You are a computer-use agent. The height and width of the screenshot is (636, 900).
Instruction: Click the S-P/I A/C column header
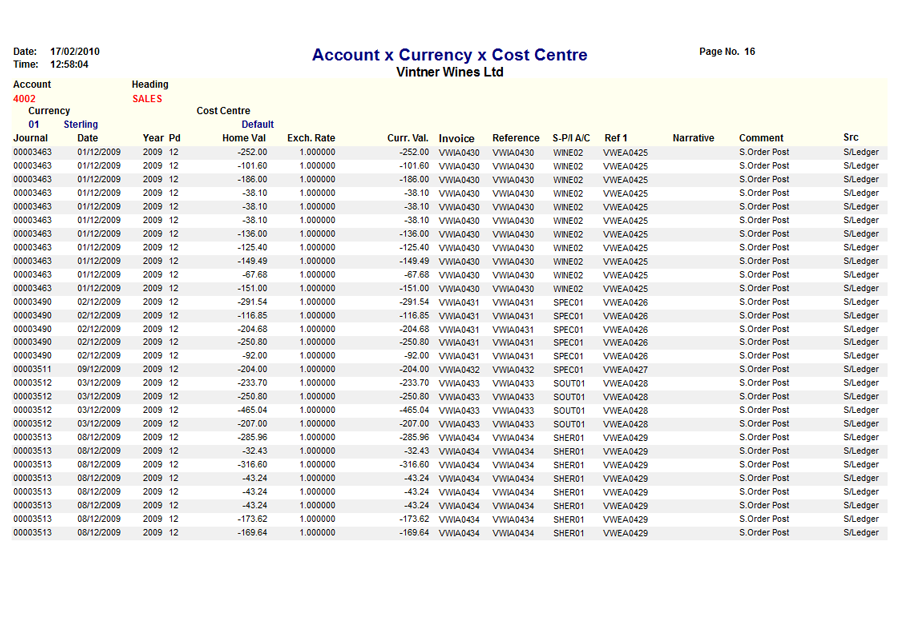point(571,138)
